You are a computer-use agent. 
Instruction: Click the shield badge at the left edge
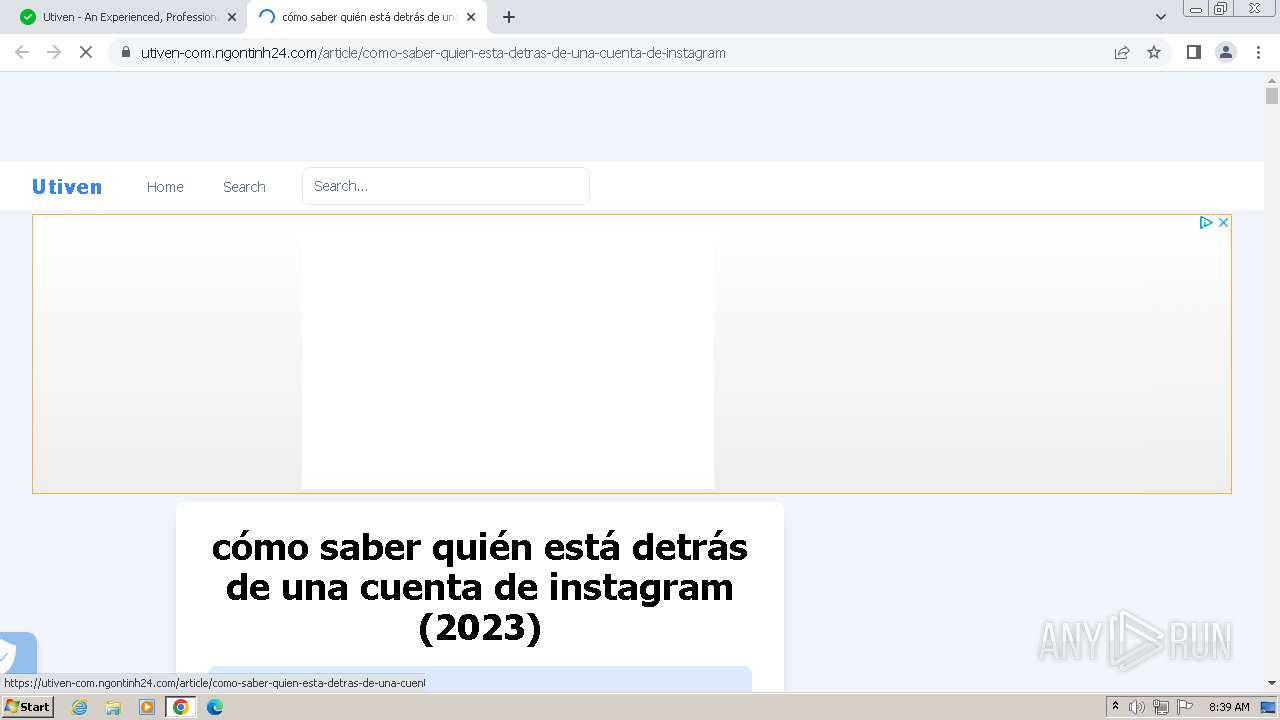(x=15, y=653)
